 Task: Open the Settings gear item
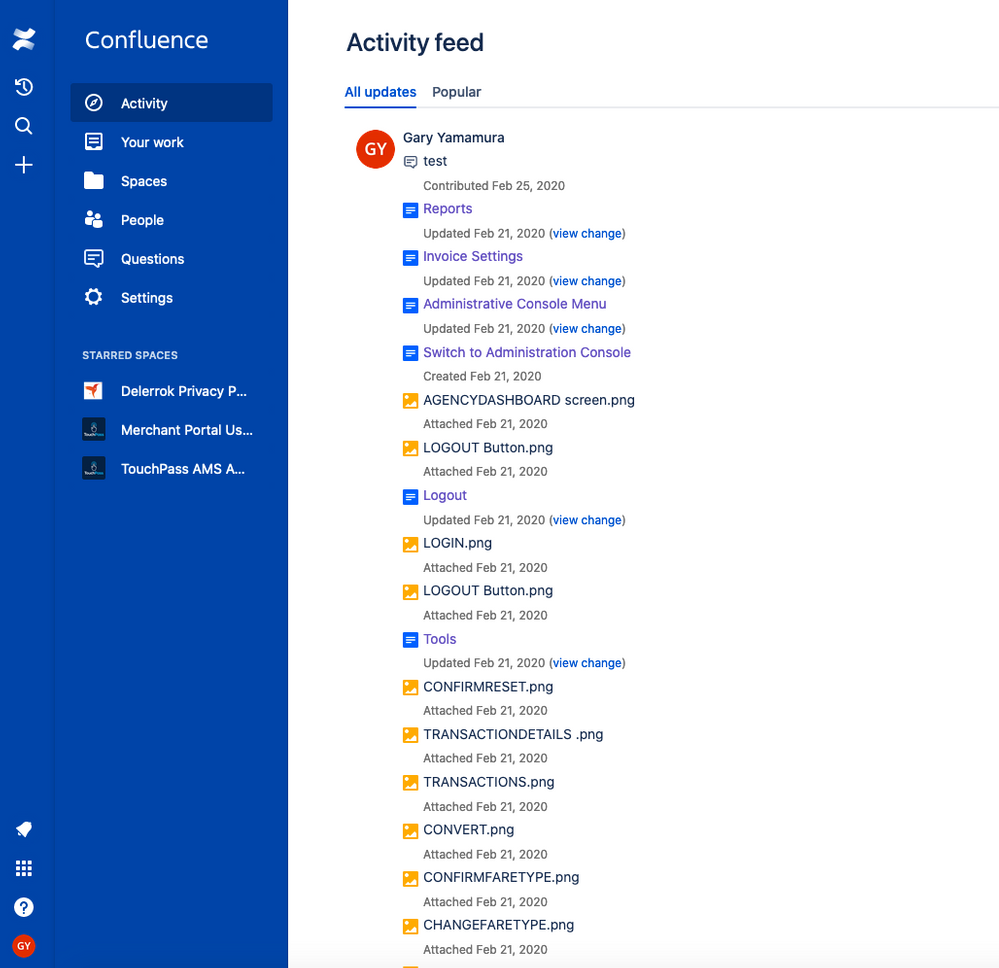tap(171, 298)
